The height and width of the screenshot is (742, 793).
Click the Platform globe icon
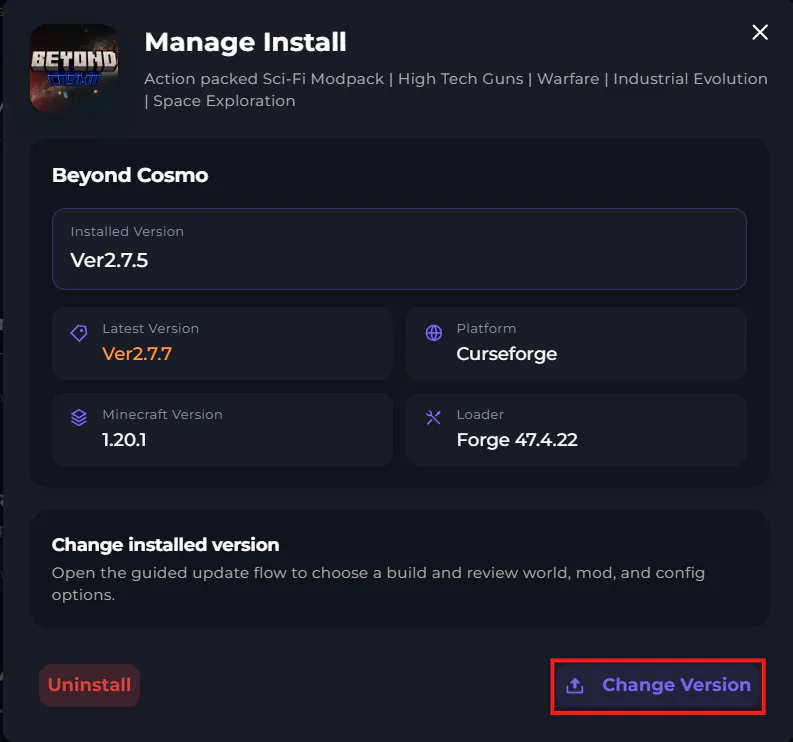pyautogui.click(x=433, y=333)
